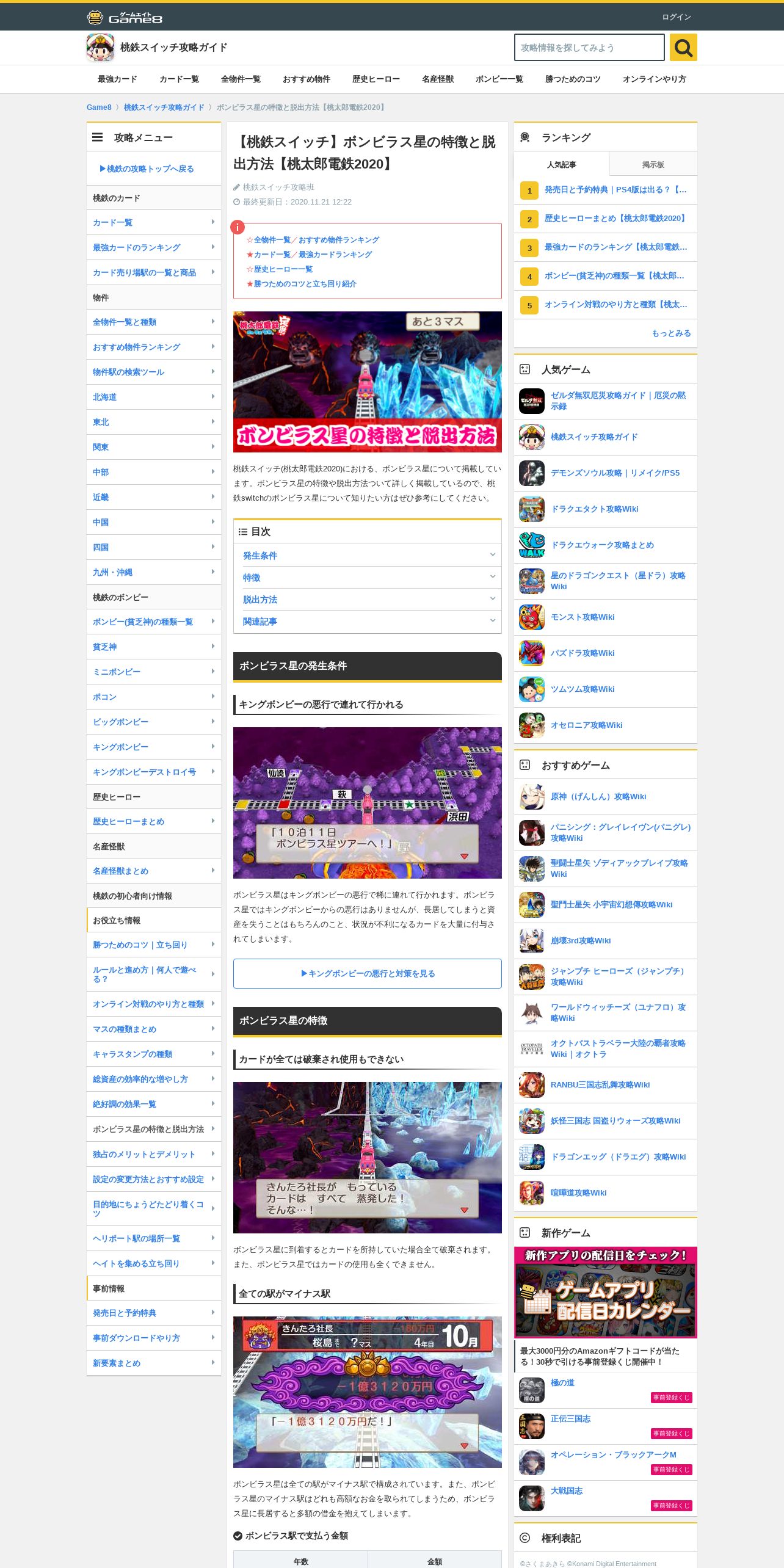Click the 正伝三国志 game icon
This screenshot has width=784, height=1568.
(x=532, y=1427)
